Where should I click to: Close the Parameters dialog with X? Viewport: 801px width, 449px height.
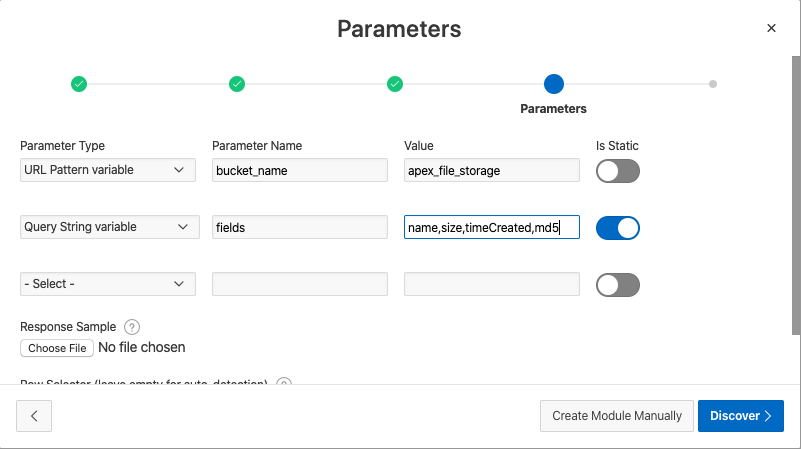pyautogui.click(x=771, y=28)
